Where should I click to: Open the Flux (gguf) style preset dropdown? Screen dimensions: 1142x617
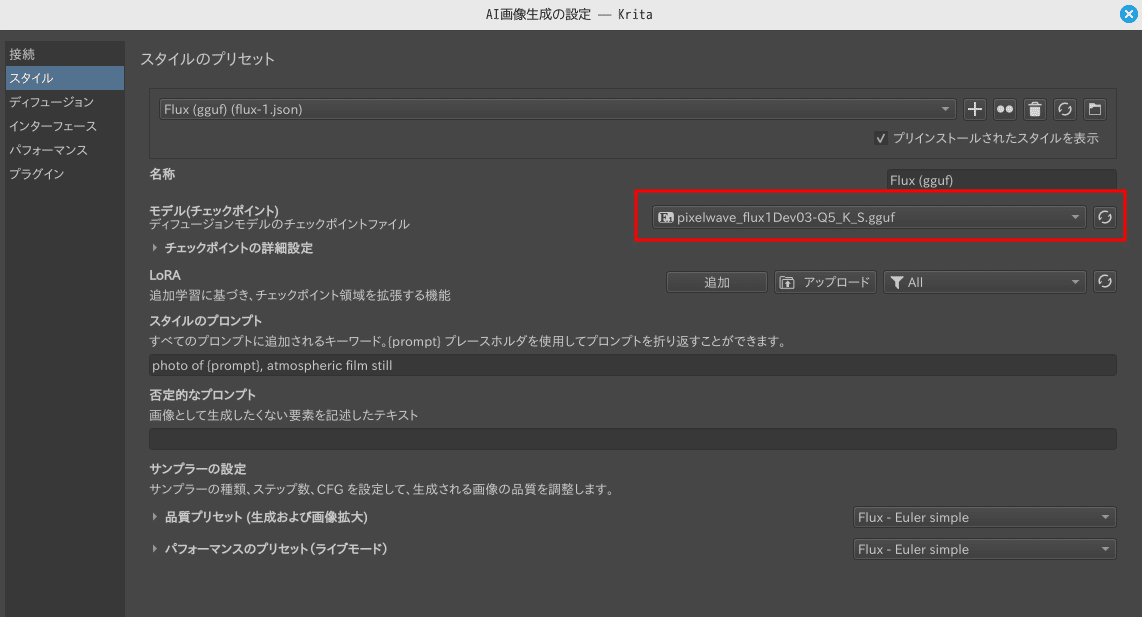556,109
